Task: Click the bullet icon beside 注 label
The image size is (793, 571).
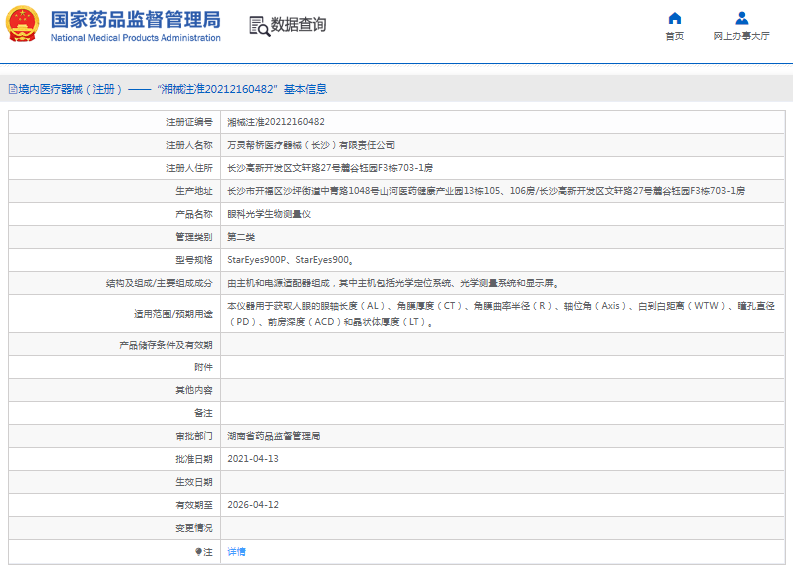Action: click(x=198, y=551)
